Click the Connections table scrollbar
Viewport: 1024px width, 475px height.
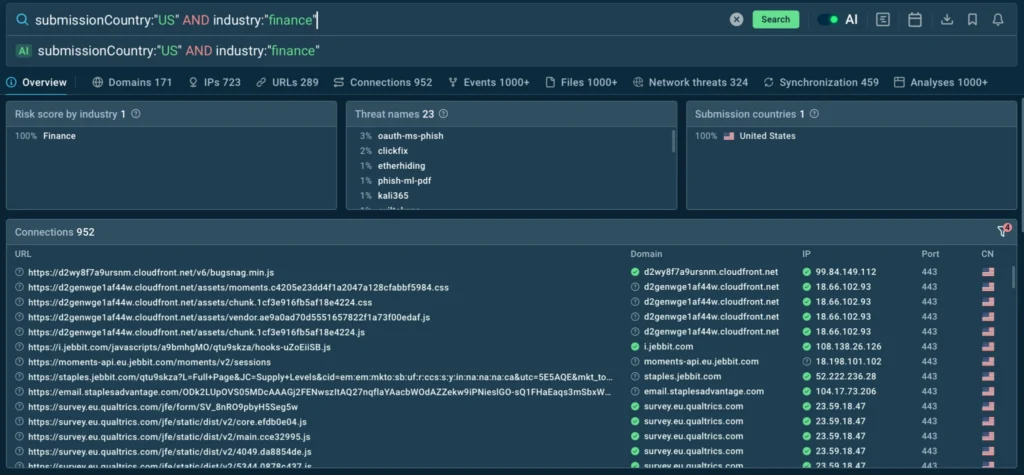(x=1014, y=276)
